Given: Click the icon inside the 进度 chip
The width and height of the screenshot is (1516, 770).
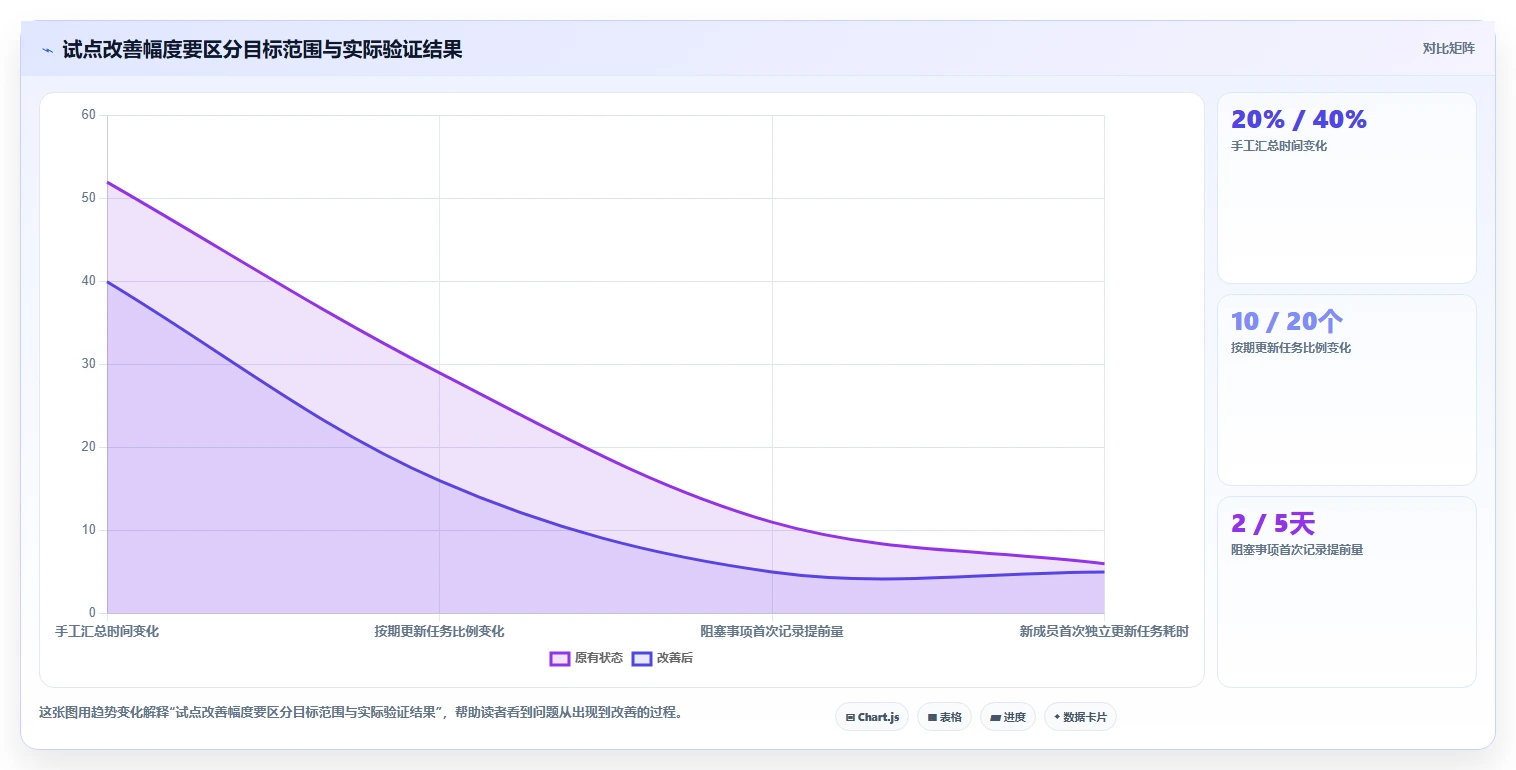Looking at the screenshot, I should [x=995, y=717].
